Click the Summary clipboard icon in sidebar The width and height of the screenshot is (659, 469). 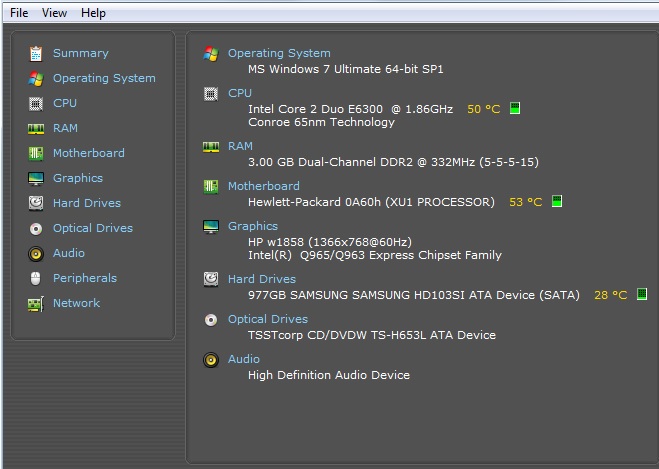tap(36, 54)
